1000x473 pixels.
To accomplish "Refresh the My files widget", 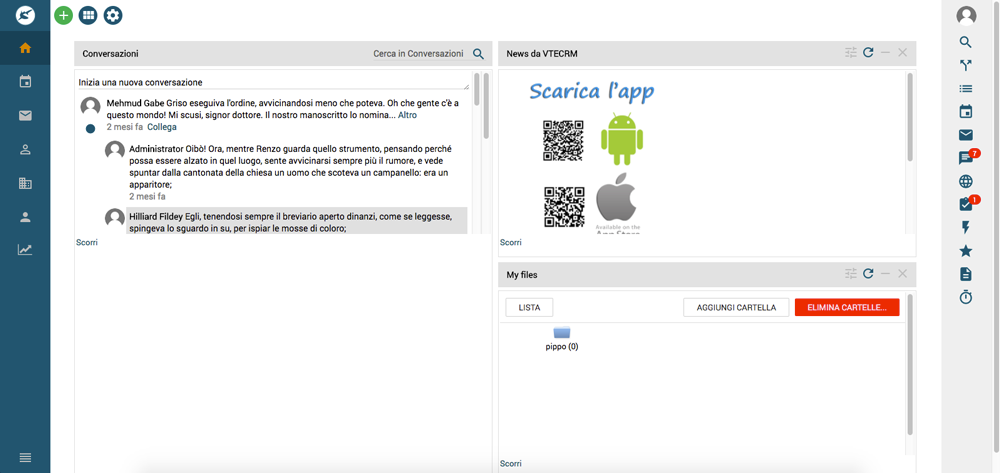I will click(868, 273).
